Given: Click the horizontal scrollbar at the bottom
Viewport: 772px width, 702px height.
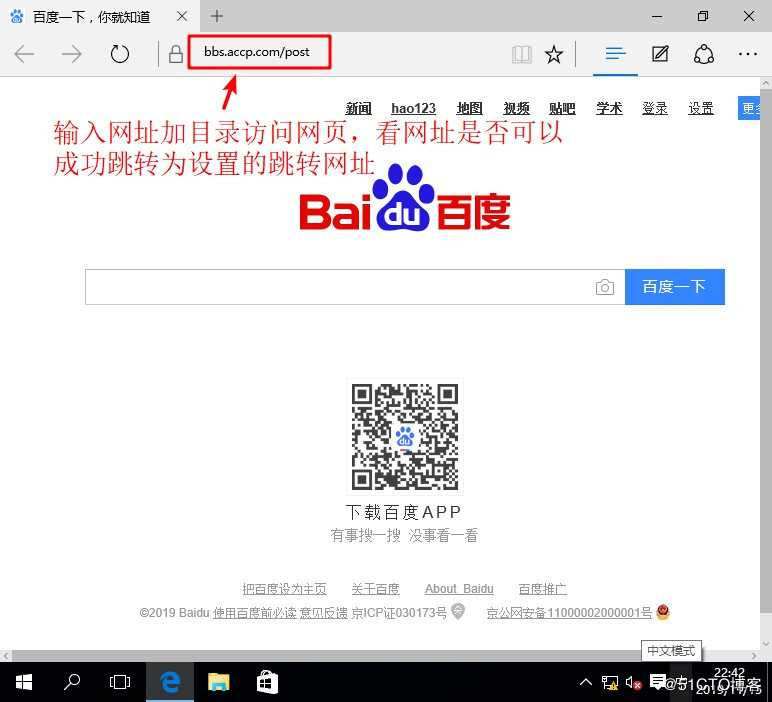Looking at the screenshot, I should click(379, 656).
